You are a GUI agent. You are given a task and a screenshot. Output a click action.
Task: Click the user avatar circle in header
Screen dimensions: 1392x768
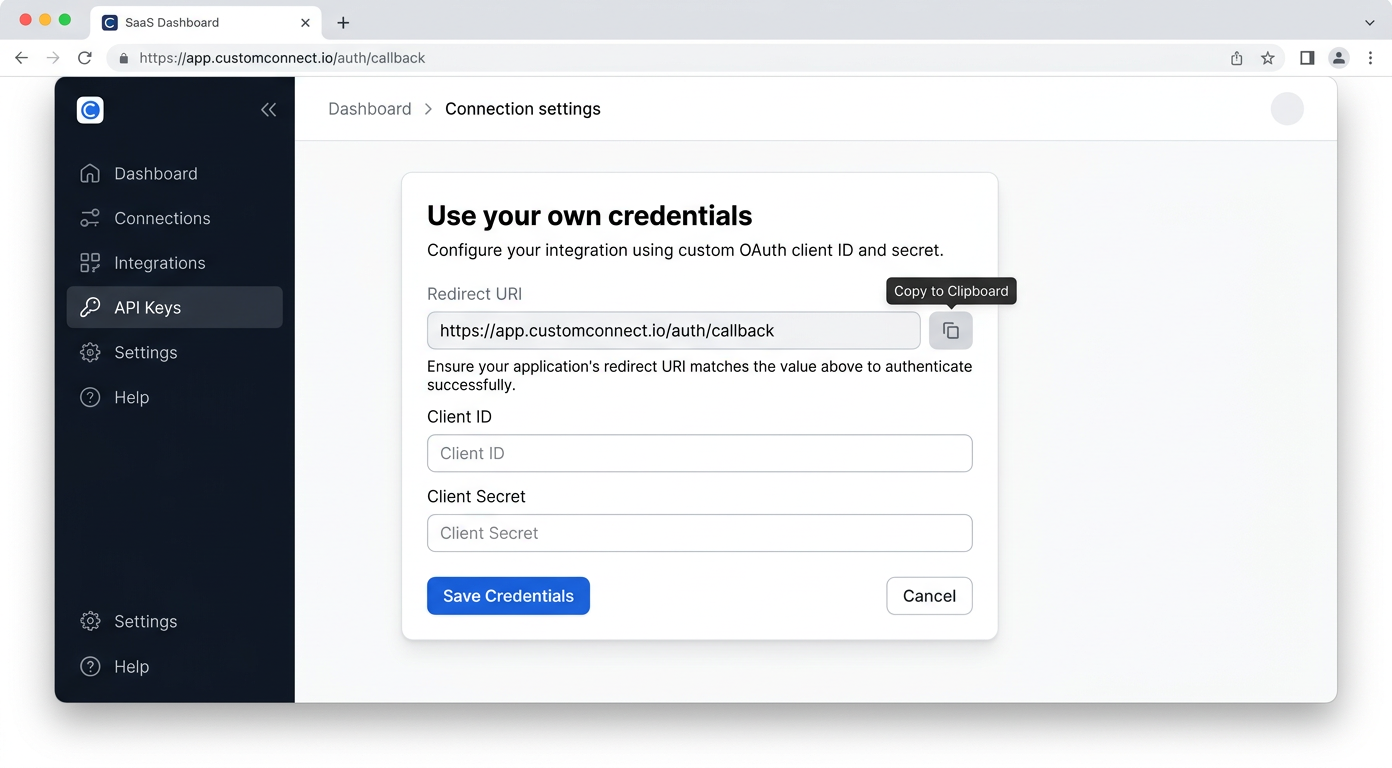[x=1287, y=109]
